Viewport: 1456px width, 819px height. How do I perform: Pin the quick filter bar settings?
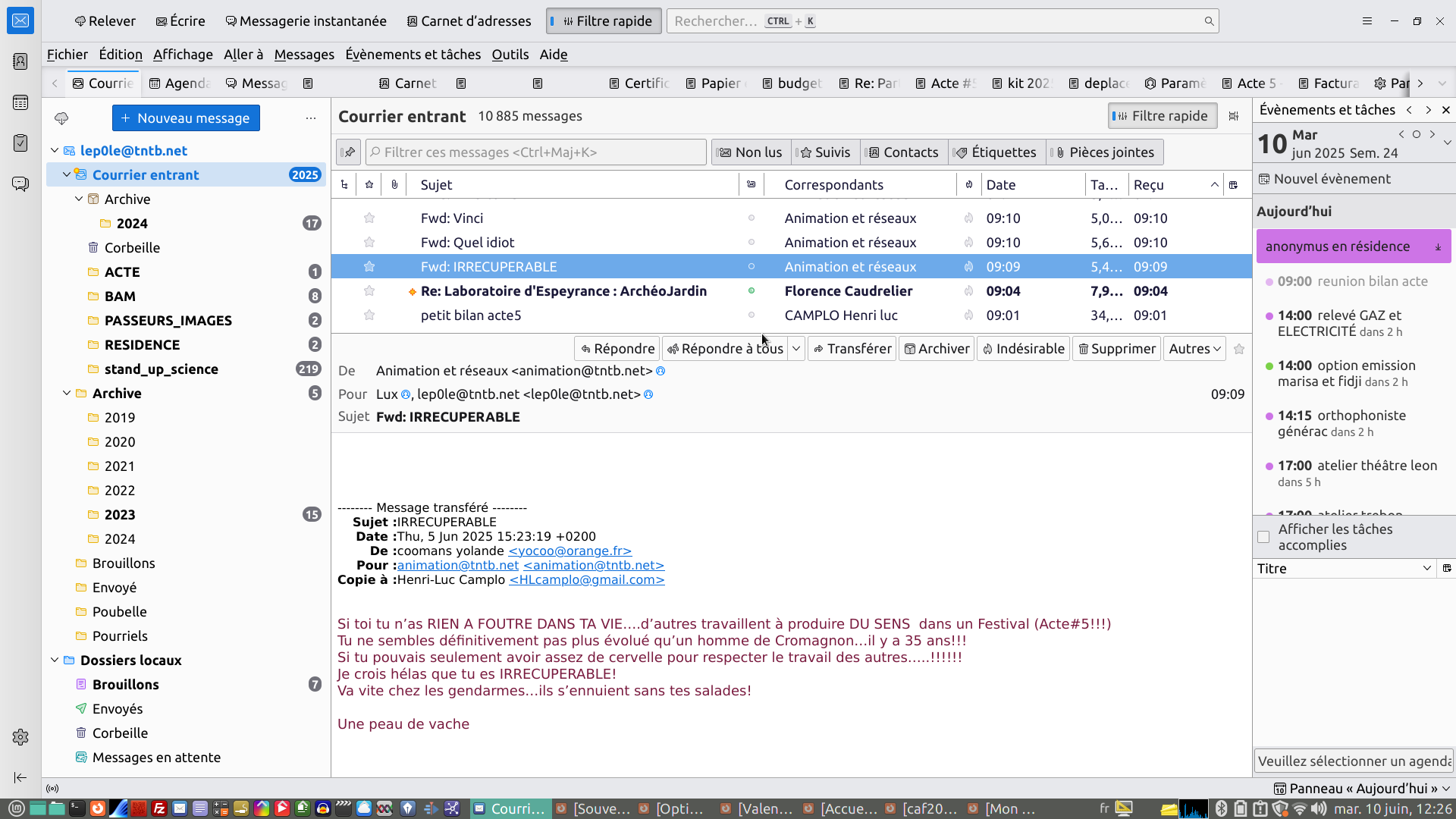click(x=348, y=152)
